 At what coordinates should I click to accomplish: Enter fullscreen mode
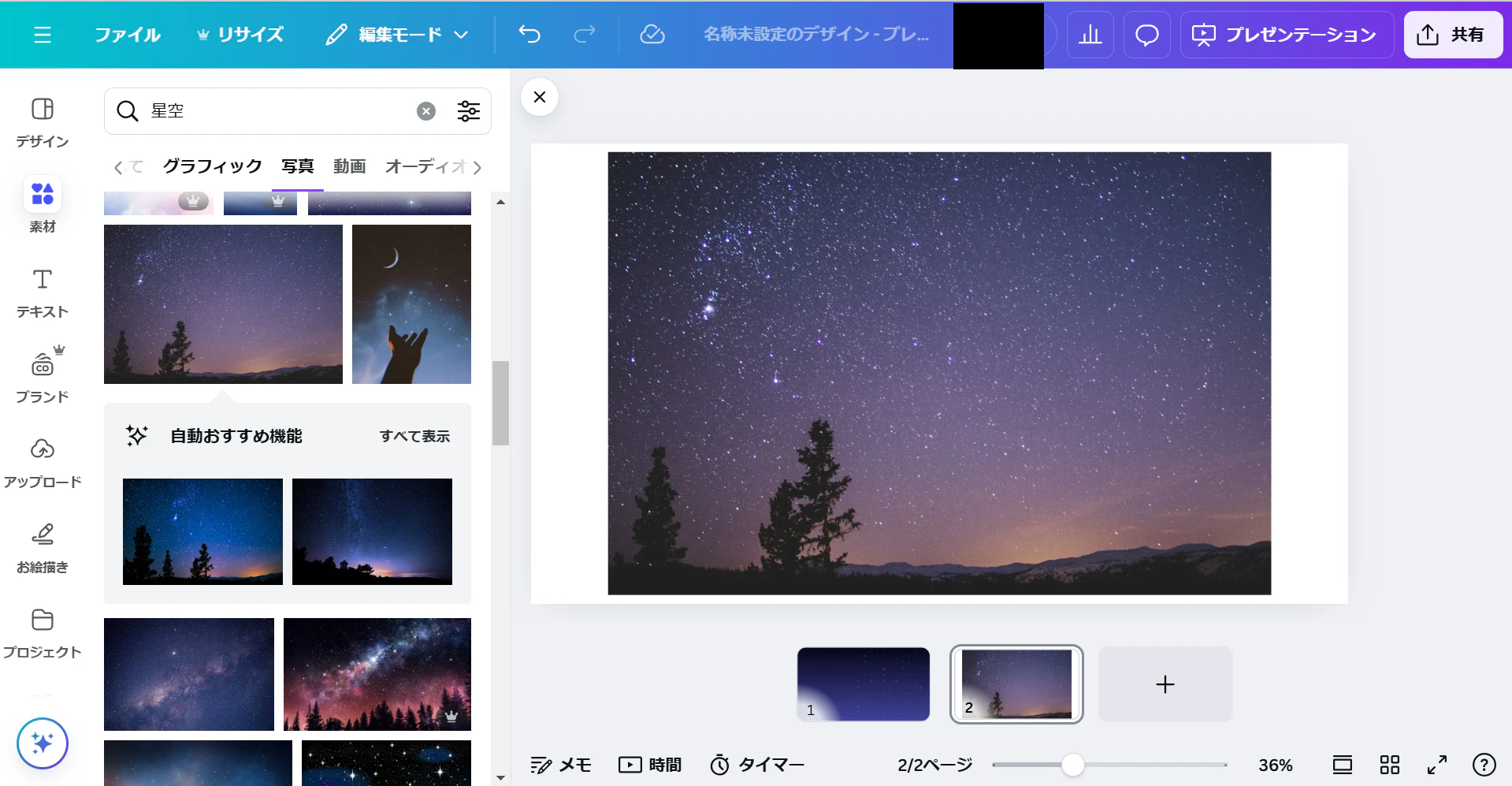pyautogui.click(x=1437, y=765)
